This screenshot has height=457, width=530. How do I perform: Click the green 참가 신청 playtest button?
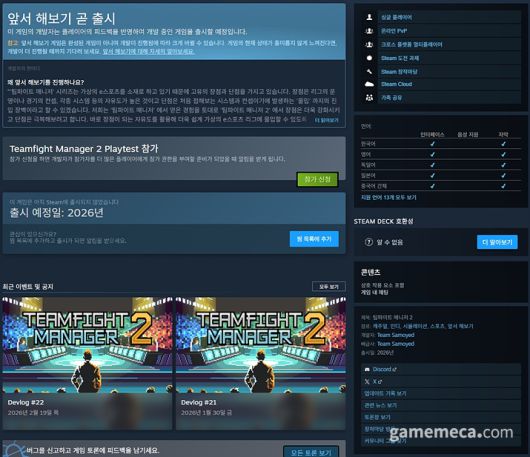coord(317,179)
